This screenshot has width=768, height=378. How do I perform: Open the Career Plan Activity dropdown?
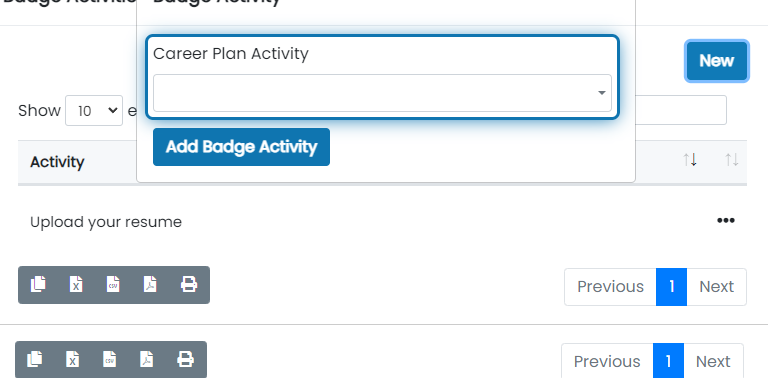(382, 93)
